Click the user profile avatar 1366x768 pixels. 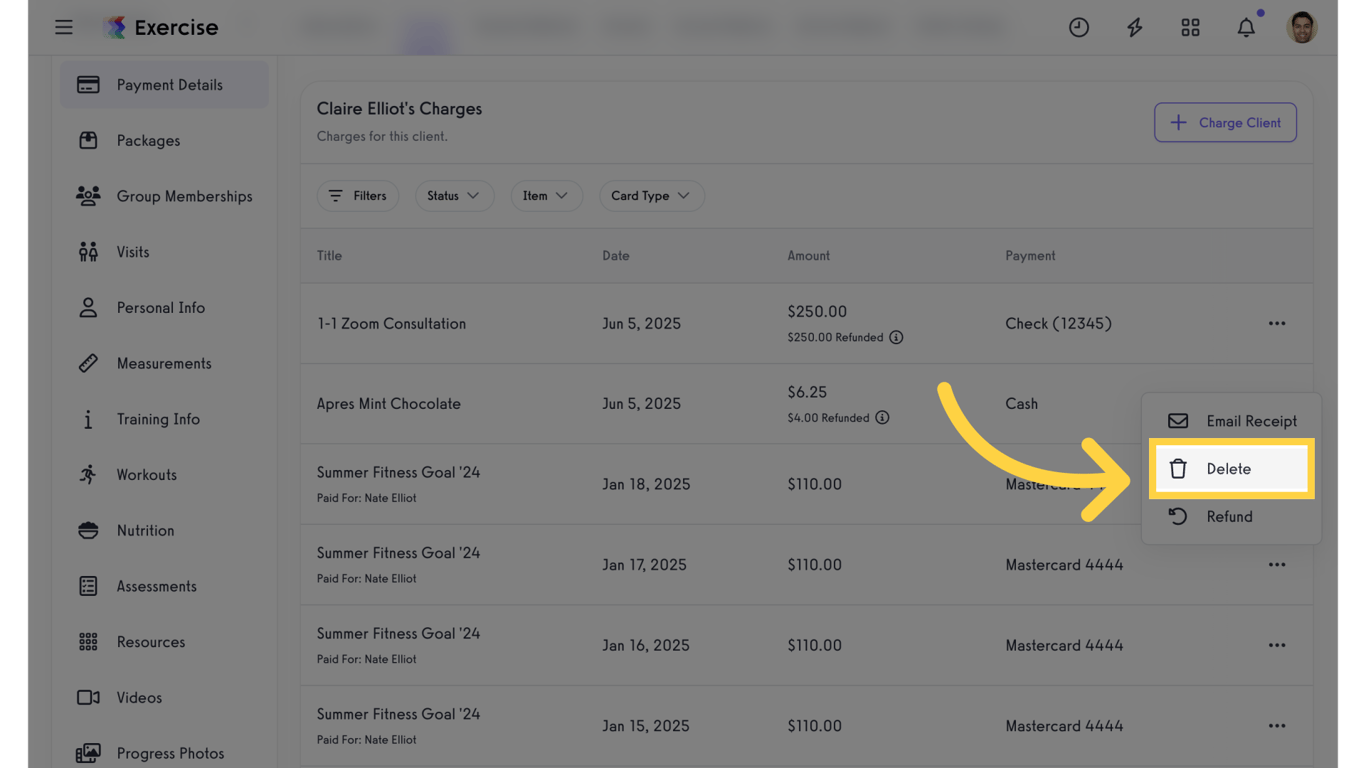click(1301, 27)
